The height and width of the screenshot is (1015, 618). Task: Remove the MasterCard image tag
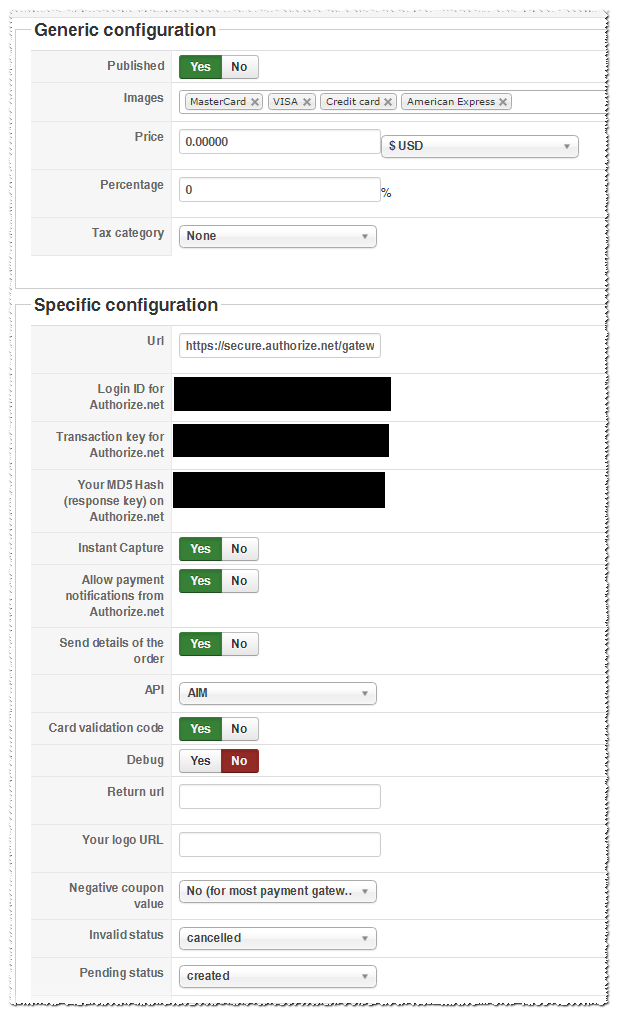tap(255, 102)
